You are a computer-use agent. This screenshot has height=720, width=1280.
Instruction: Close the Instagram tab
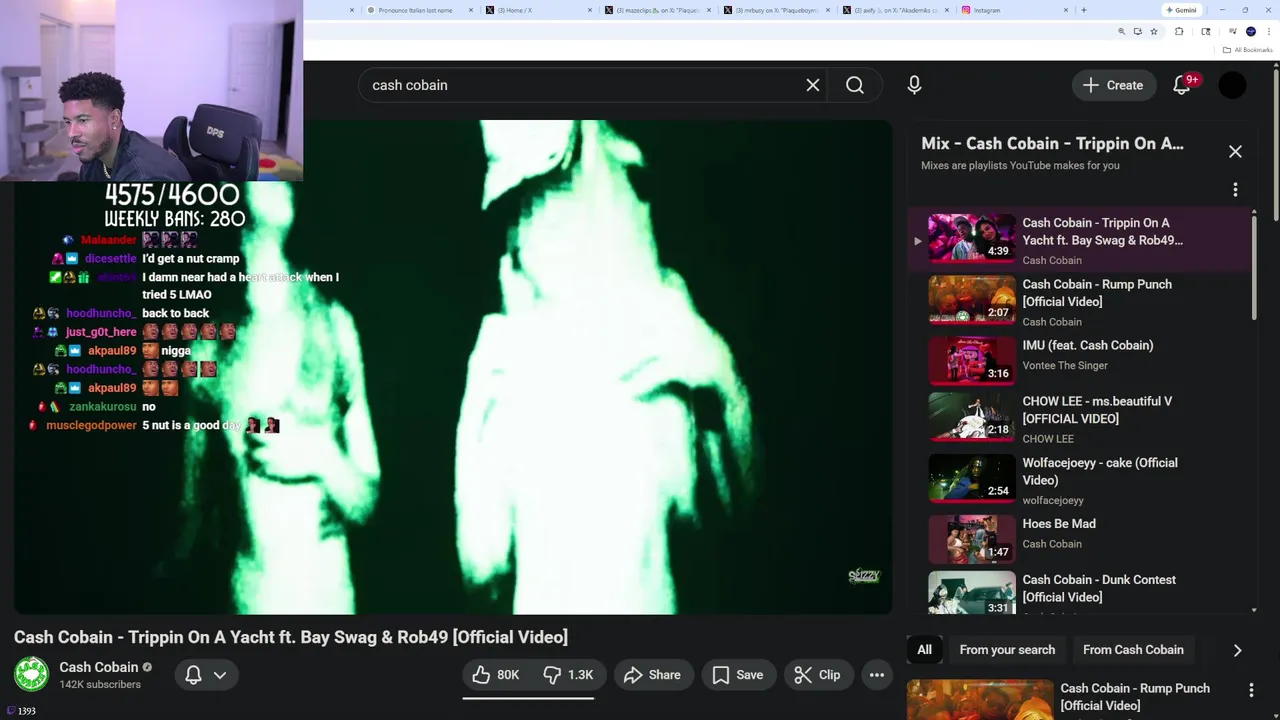[x=1066, y=10]
